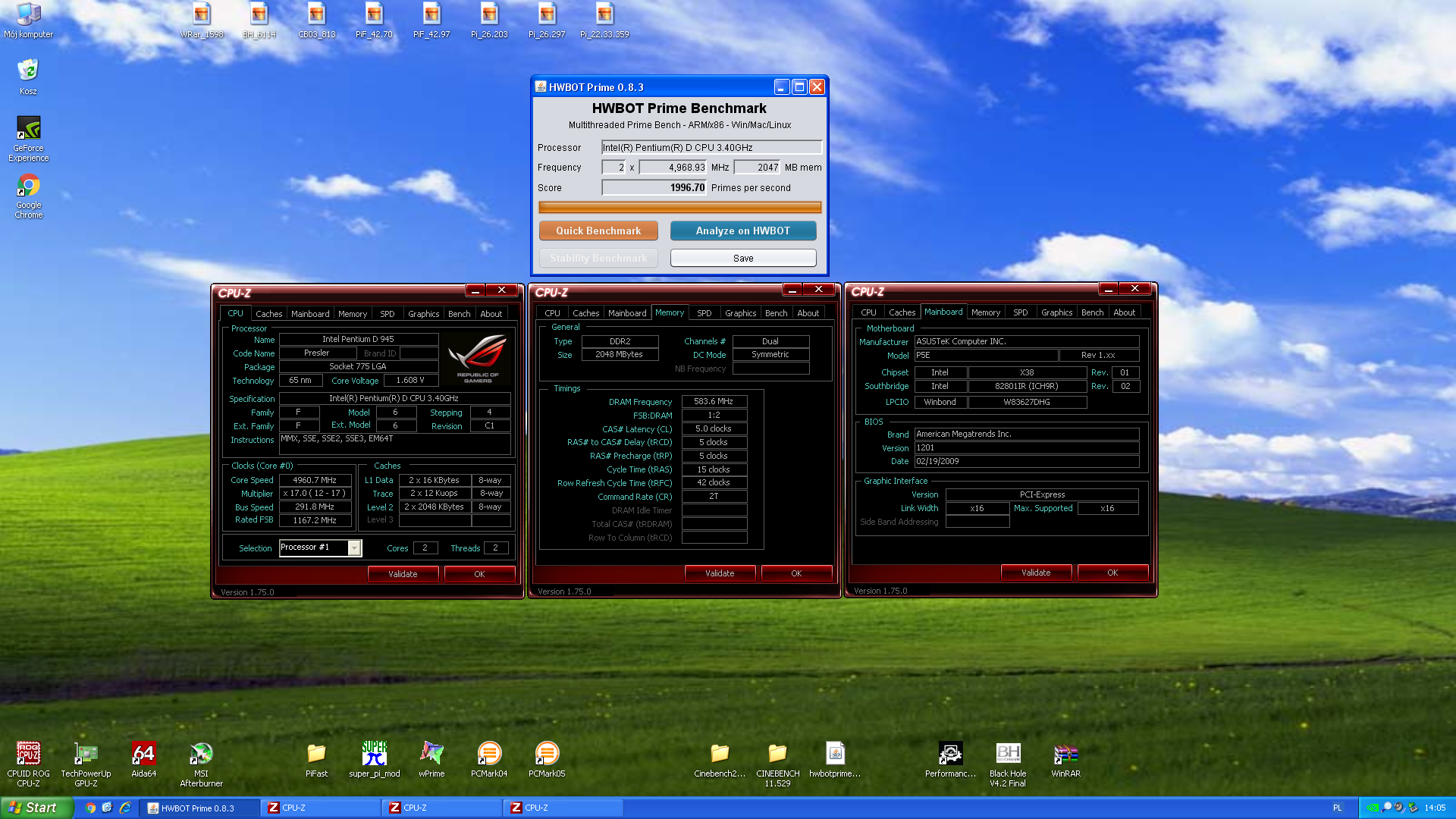The width and height of the screenshot is (1456, 819).
Task: Launch Black Hole V4.2 Final icon
Action: tap(1008, 764)
